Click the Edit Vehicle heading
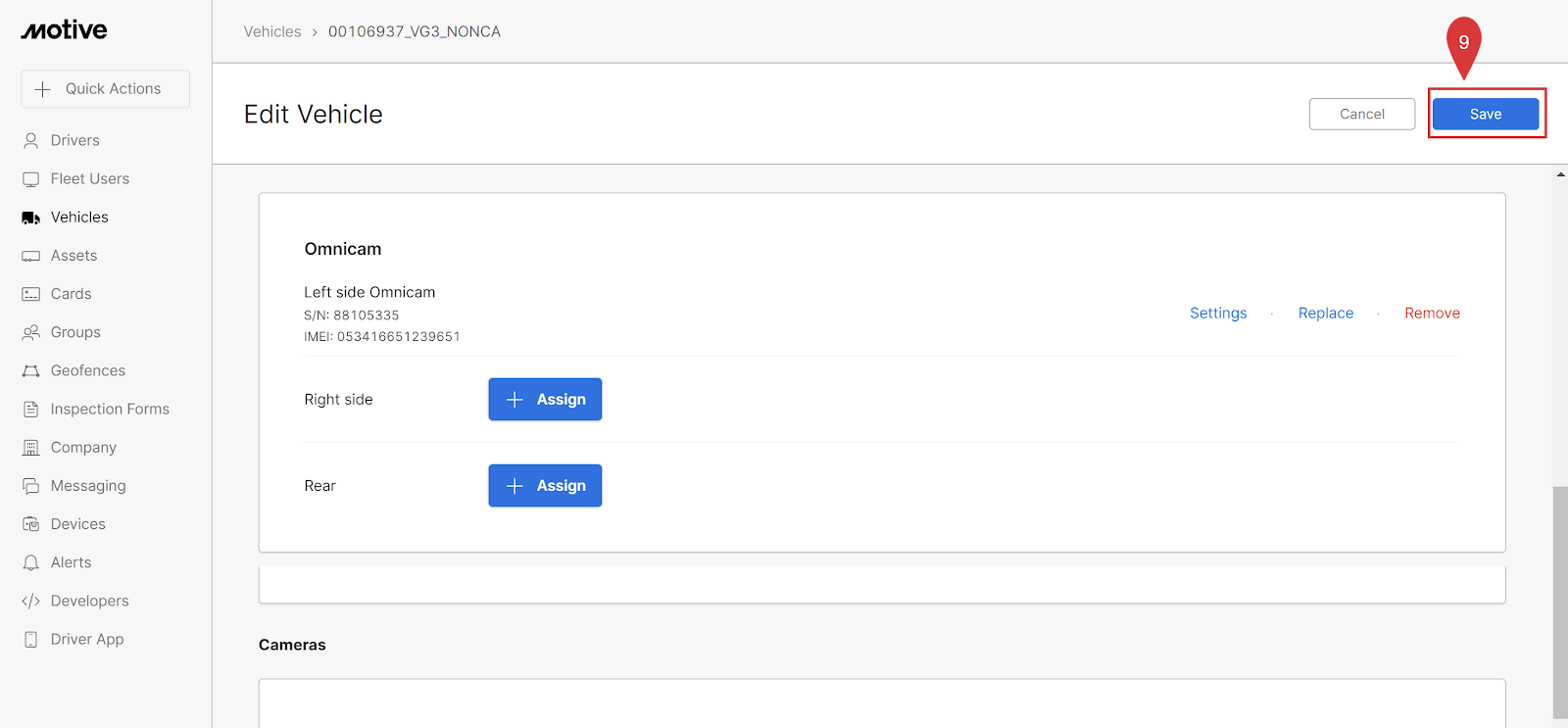The image size is (1568, 728). pyautogui.click(x=314, y=115)
